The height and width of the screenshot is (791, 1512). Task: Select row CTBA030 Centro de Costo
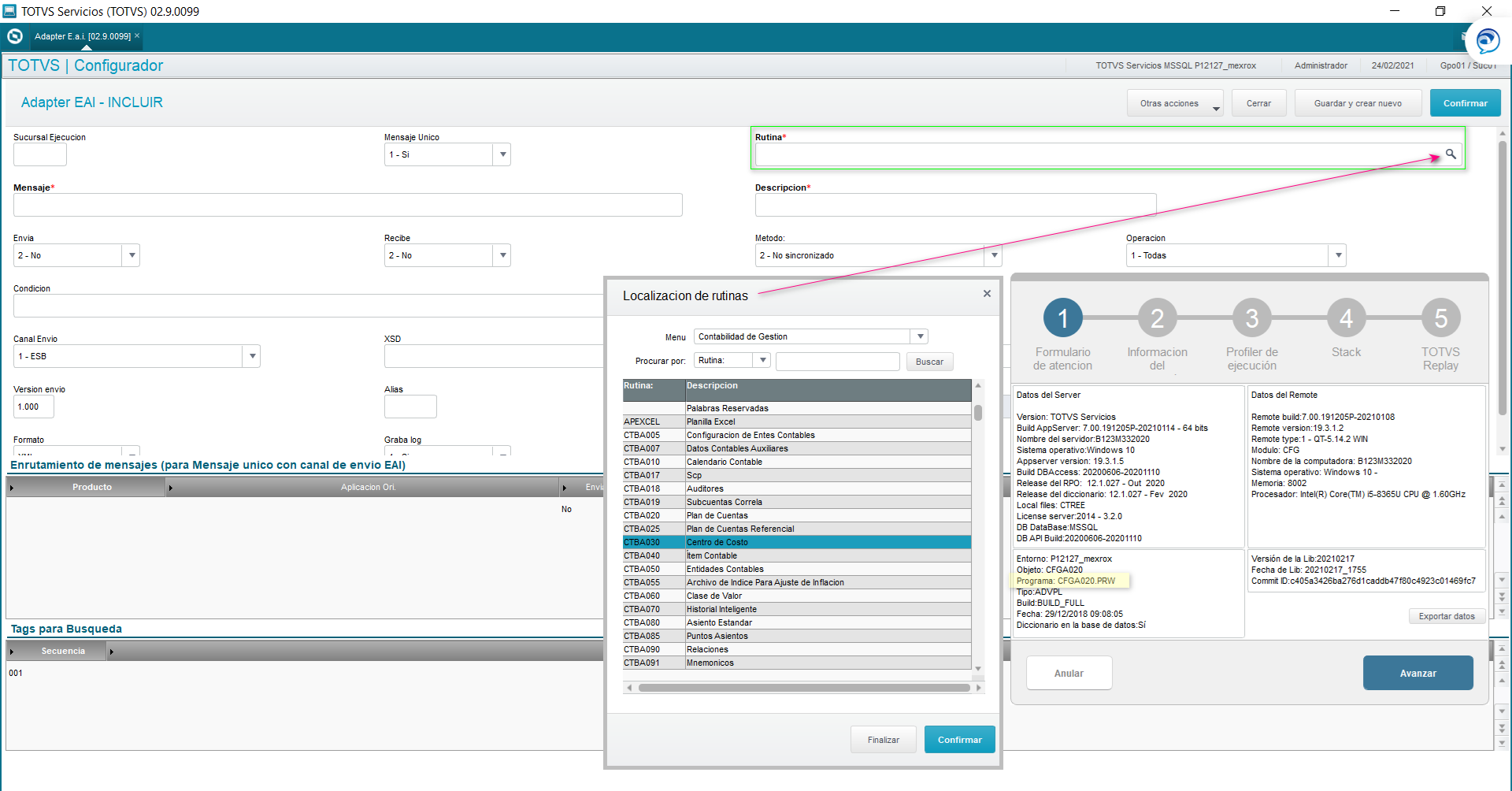click(x=796, y=542)
